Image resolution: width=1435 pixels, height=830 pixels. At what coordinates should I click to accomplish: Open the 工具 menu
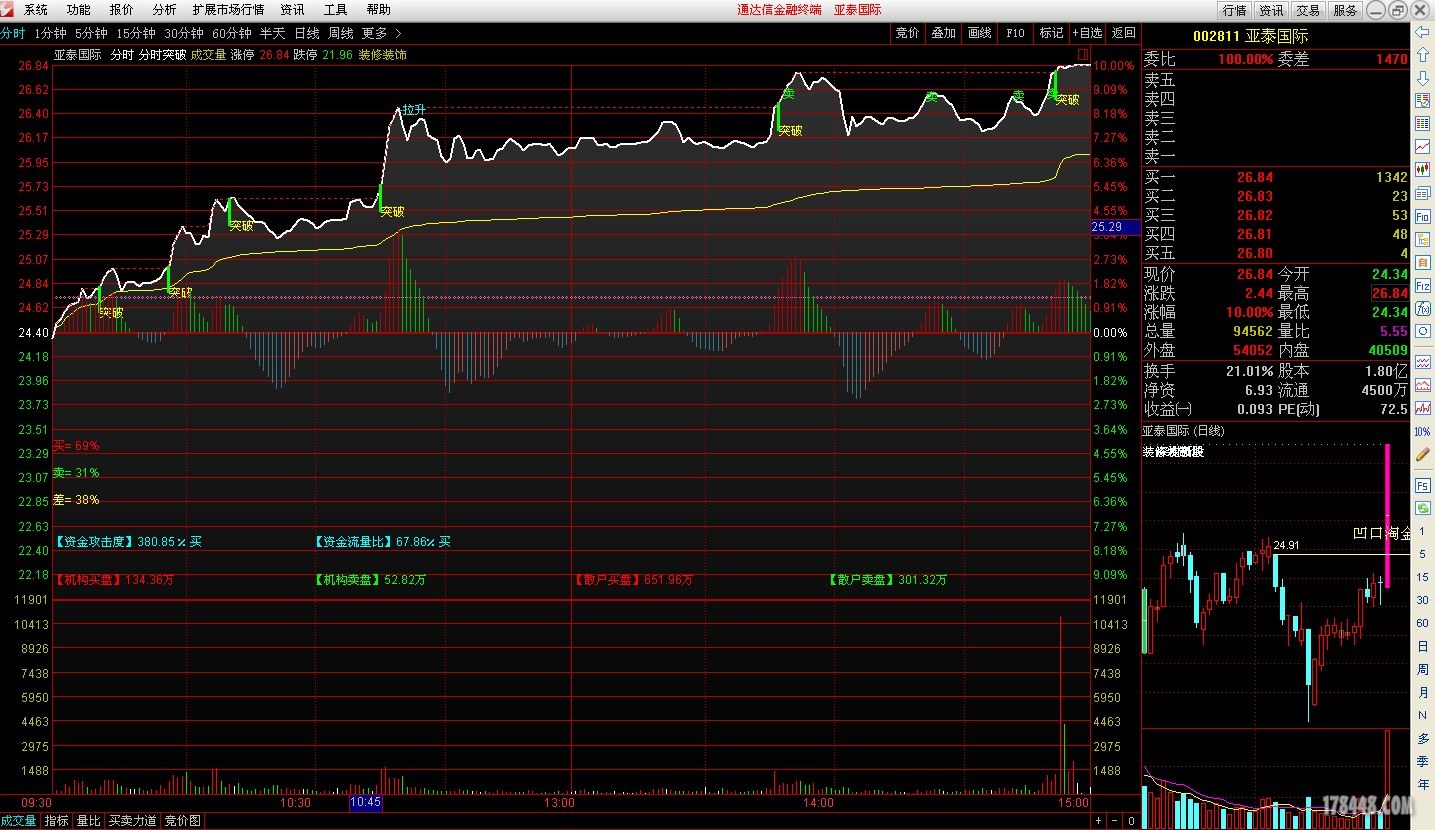[x=335, y=10]
